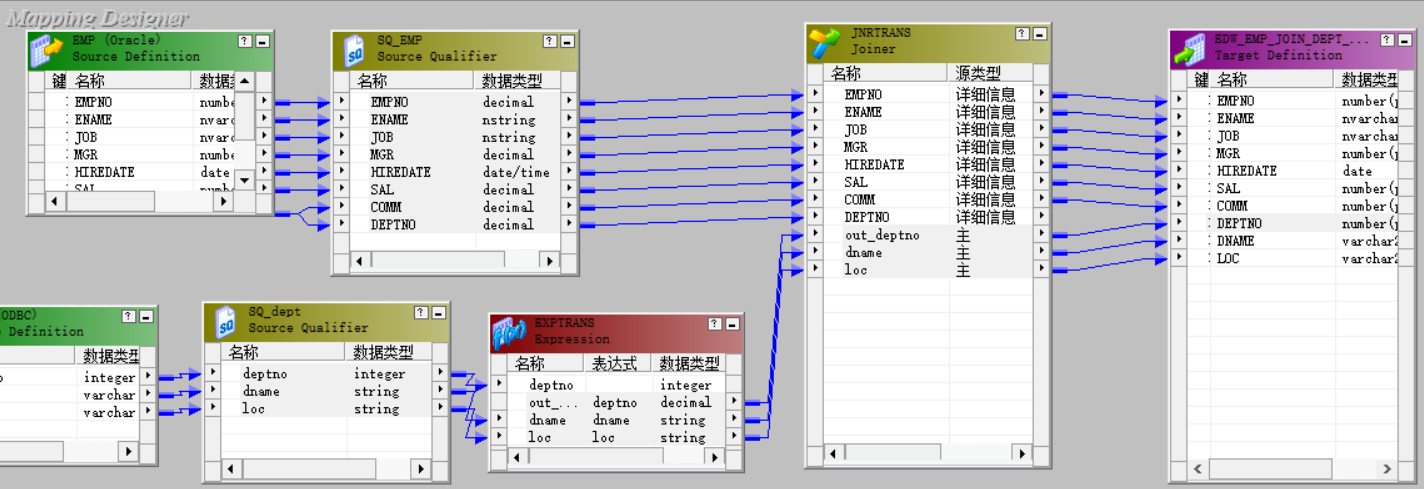Screen dimensions: 1424x489
Task: Iconize the EMP source definition box
Action: [262, 42]
